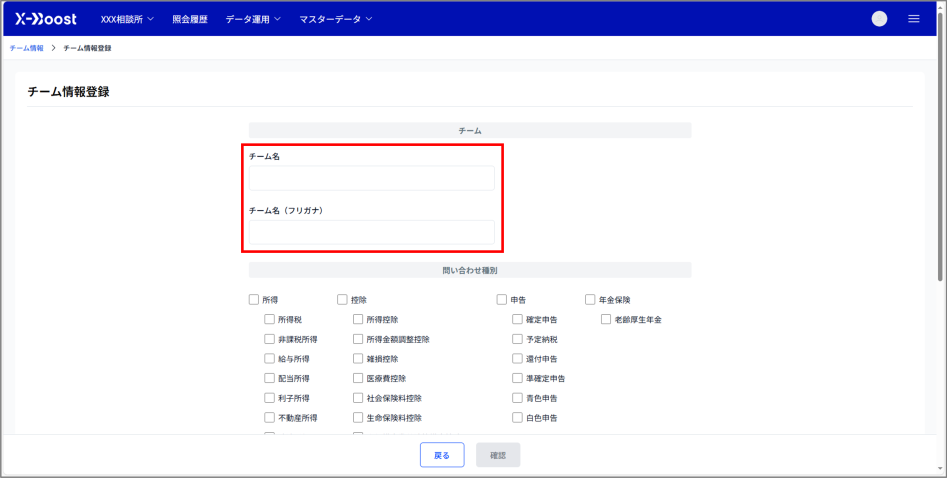Expand the マスターデータ dropdown menu

[336, 19]
